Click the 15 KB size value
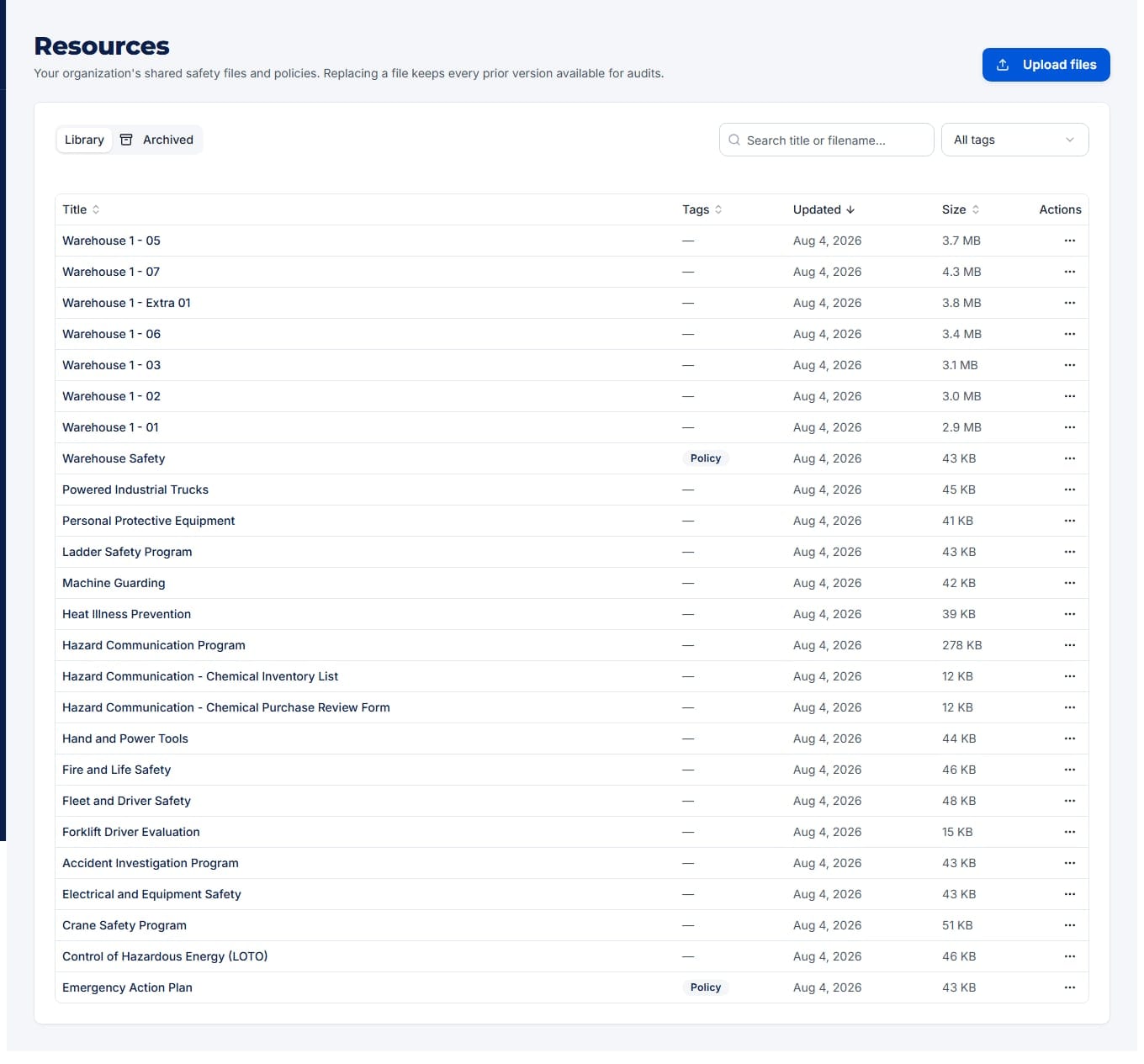Viewport: 1144px width, 1064px height. 957,832
